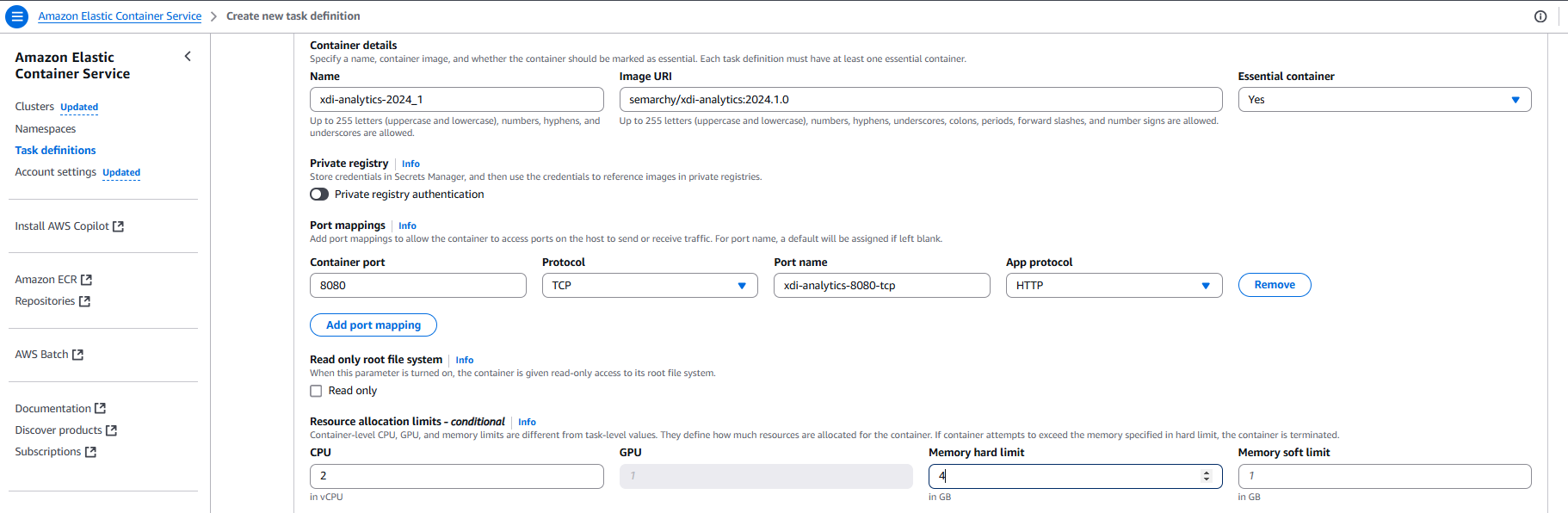Adjust Memory hard limit stepper arrows
Image resolution: width=1568 pixels, height=513 pixels.
coord(1207,476)
